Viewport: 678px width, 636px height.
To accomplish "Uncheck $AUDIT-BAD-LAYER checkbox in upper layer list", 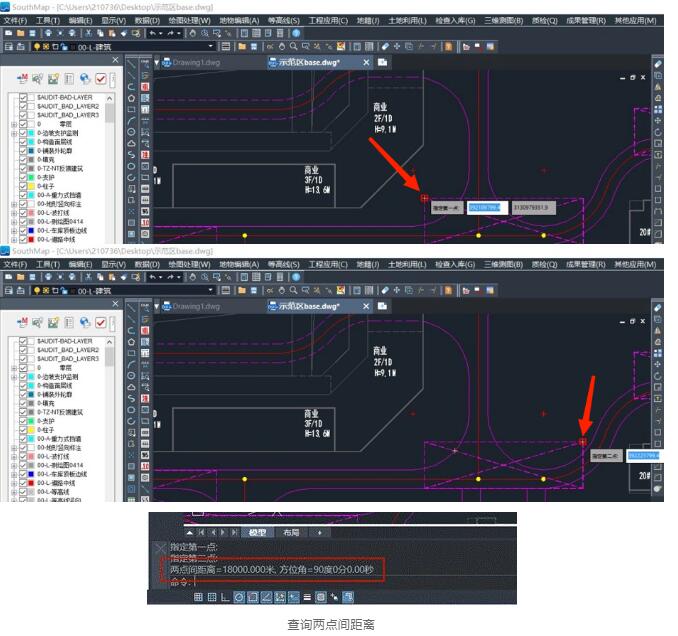I will [x=24, y=97].
